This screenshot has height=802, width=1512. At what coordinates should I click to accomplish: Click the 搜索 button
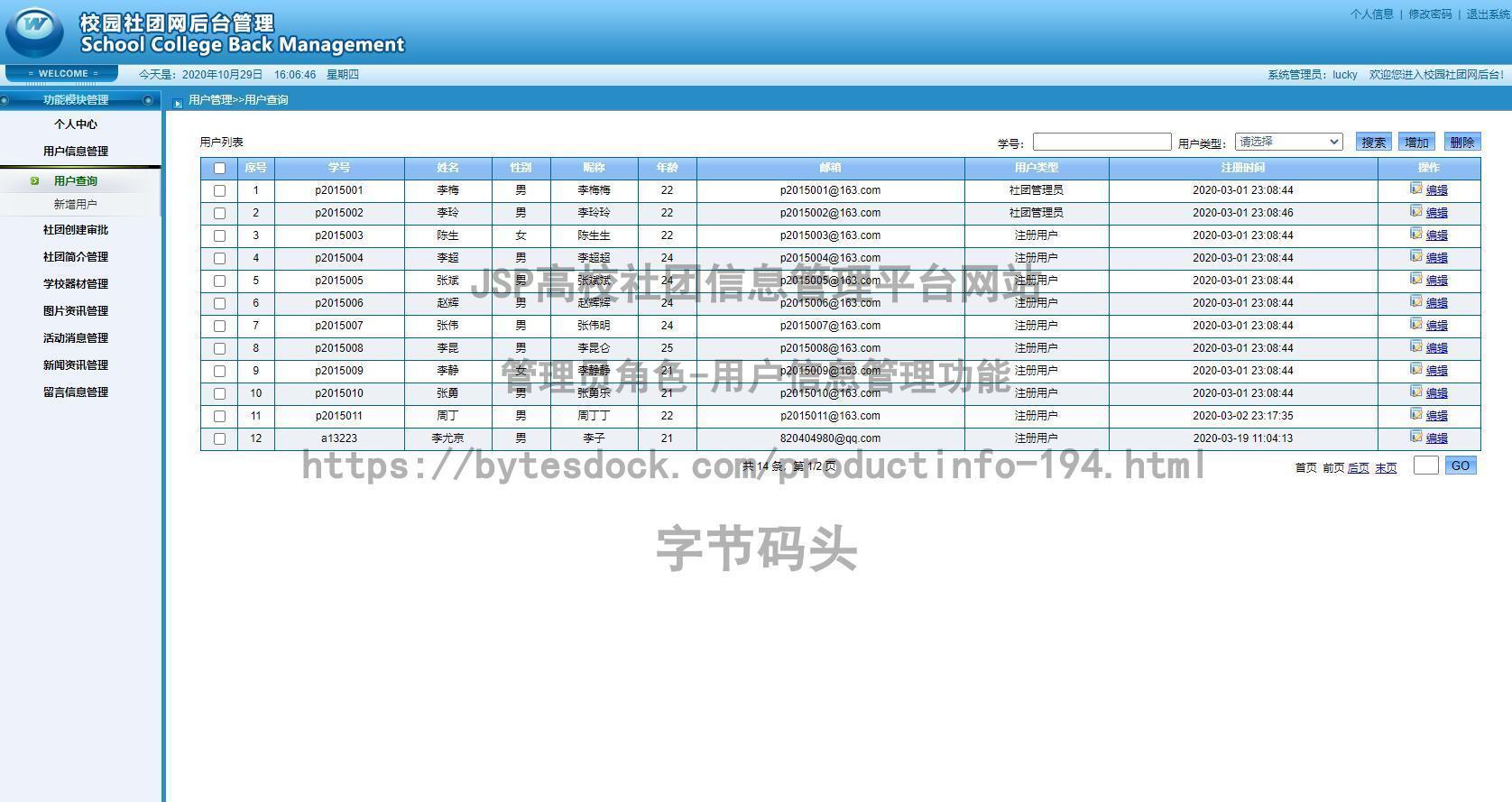pyautogui.click(x=1373, y=142)
